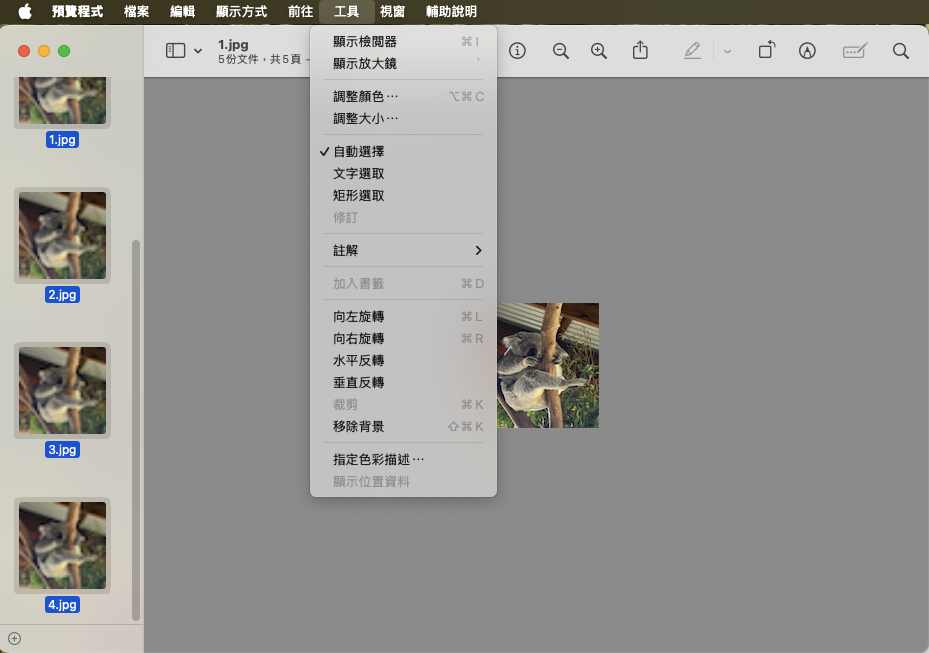Click the info inspector icon
Image resolution: width=929 pixels, height=653 pixels.
click(x=517, y=51)
